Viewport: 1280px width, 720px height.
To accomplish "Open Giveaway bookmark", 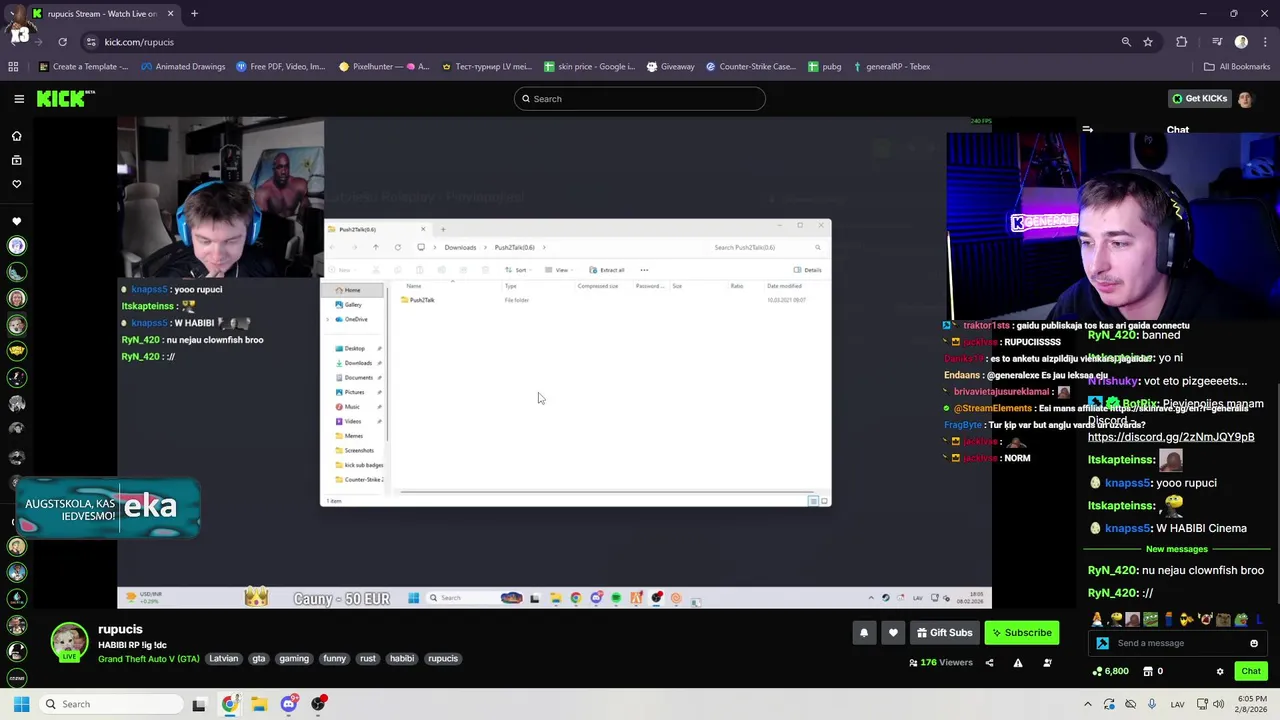I will [670, 67].
